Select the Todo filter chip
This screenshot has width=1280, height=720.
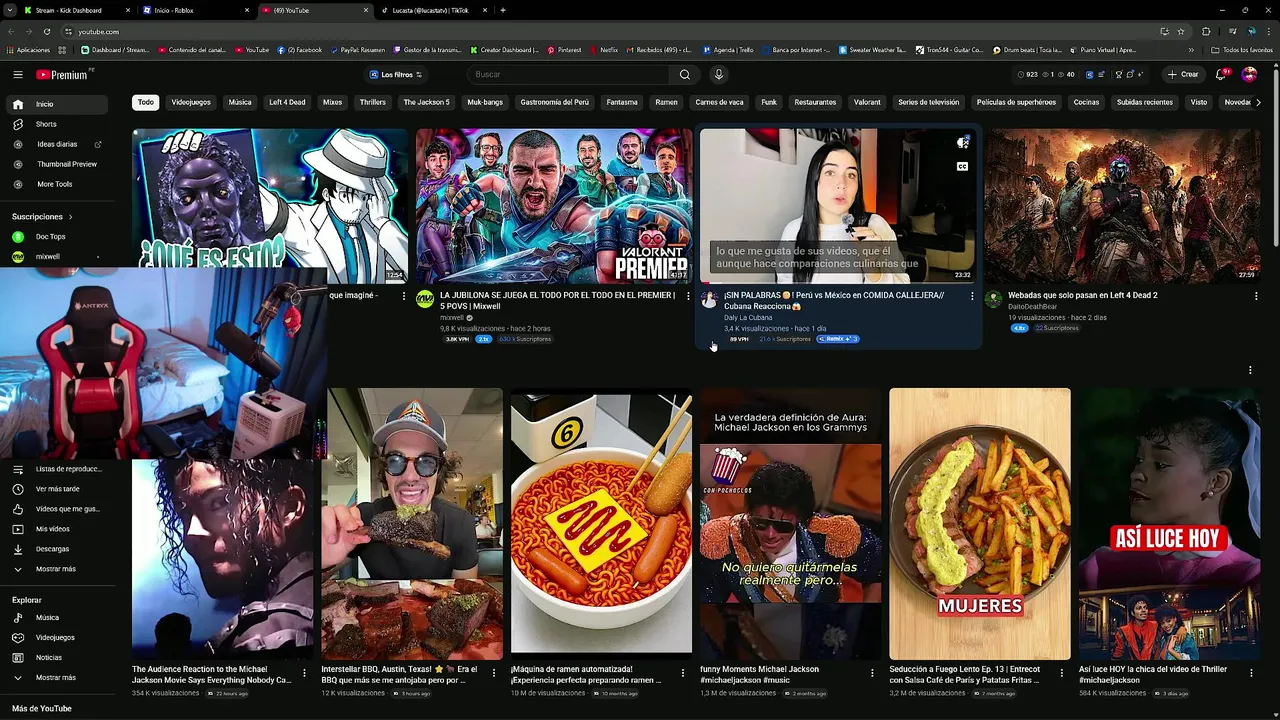click(x=146, y=102)
